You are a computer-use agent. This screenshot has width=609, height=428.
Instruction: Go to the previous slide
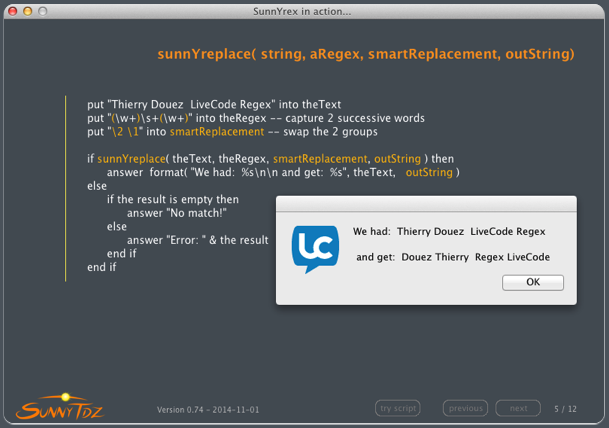[465, 408]
